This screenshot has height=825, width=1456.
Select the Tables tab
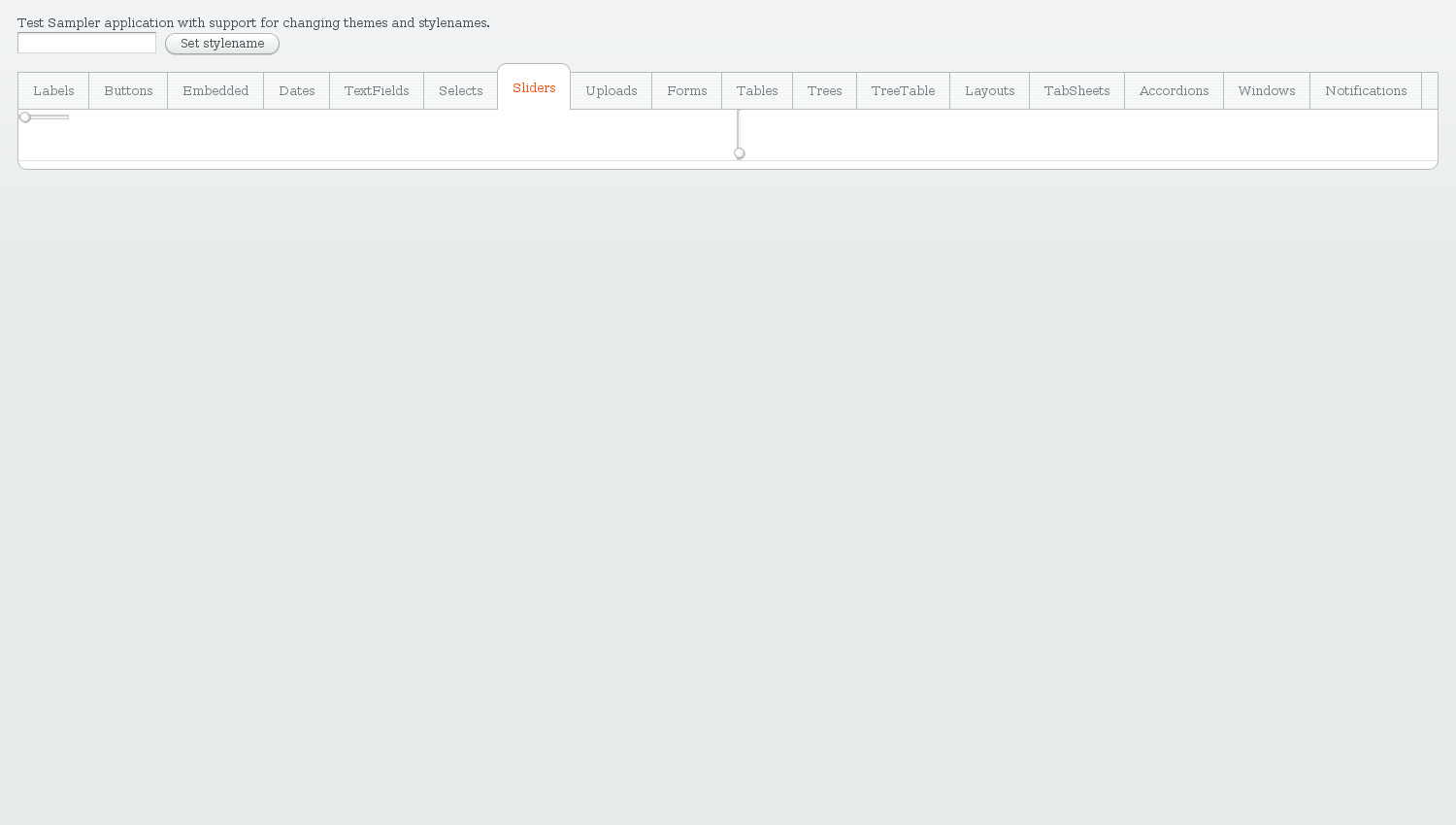tap(757, 90)
